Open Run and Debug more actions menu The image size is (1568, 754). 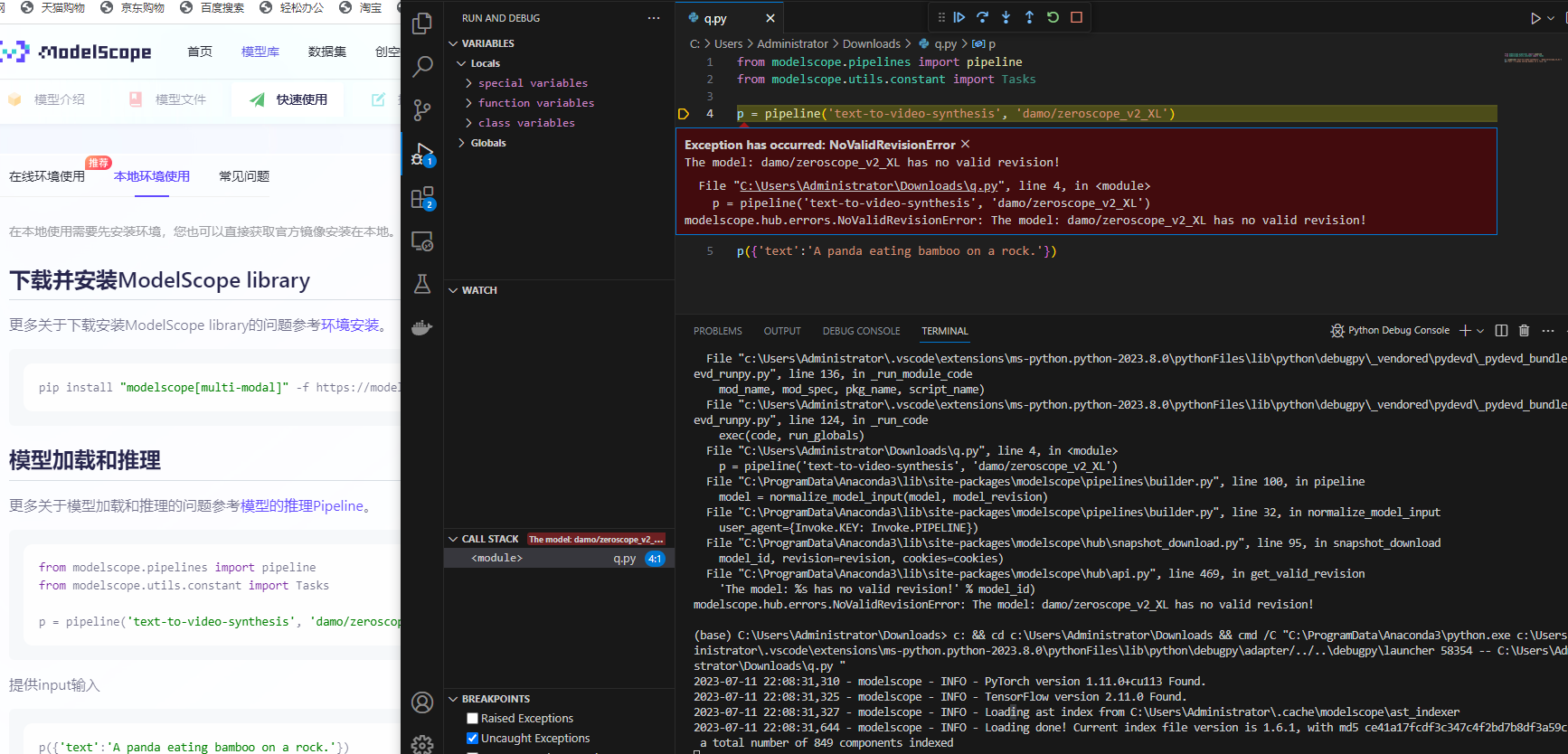[654, 18]
